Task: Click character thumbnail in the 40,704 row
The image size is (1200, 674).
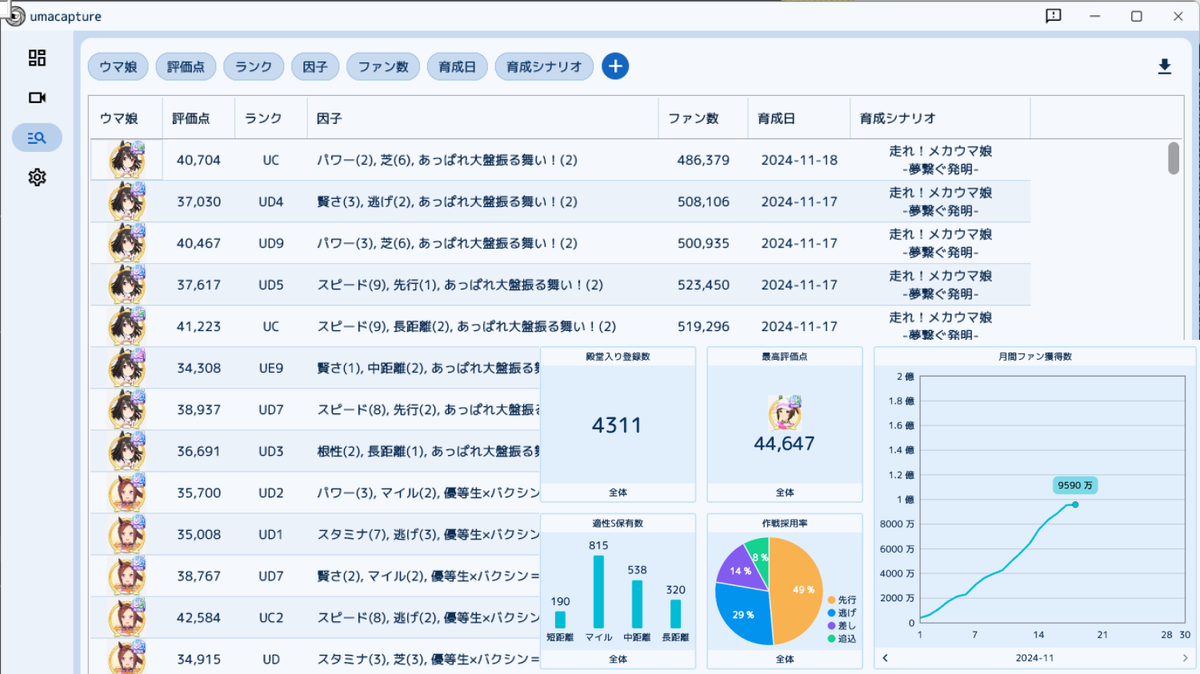Action: coord(127,160)
